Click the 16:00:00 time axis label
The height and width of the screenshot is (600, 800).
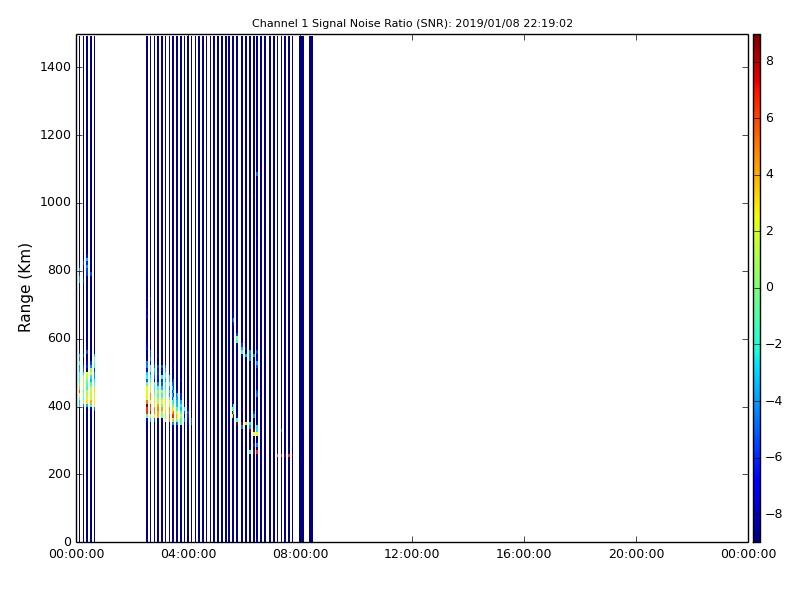[524, 554]
